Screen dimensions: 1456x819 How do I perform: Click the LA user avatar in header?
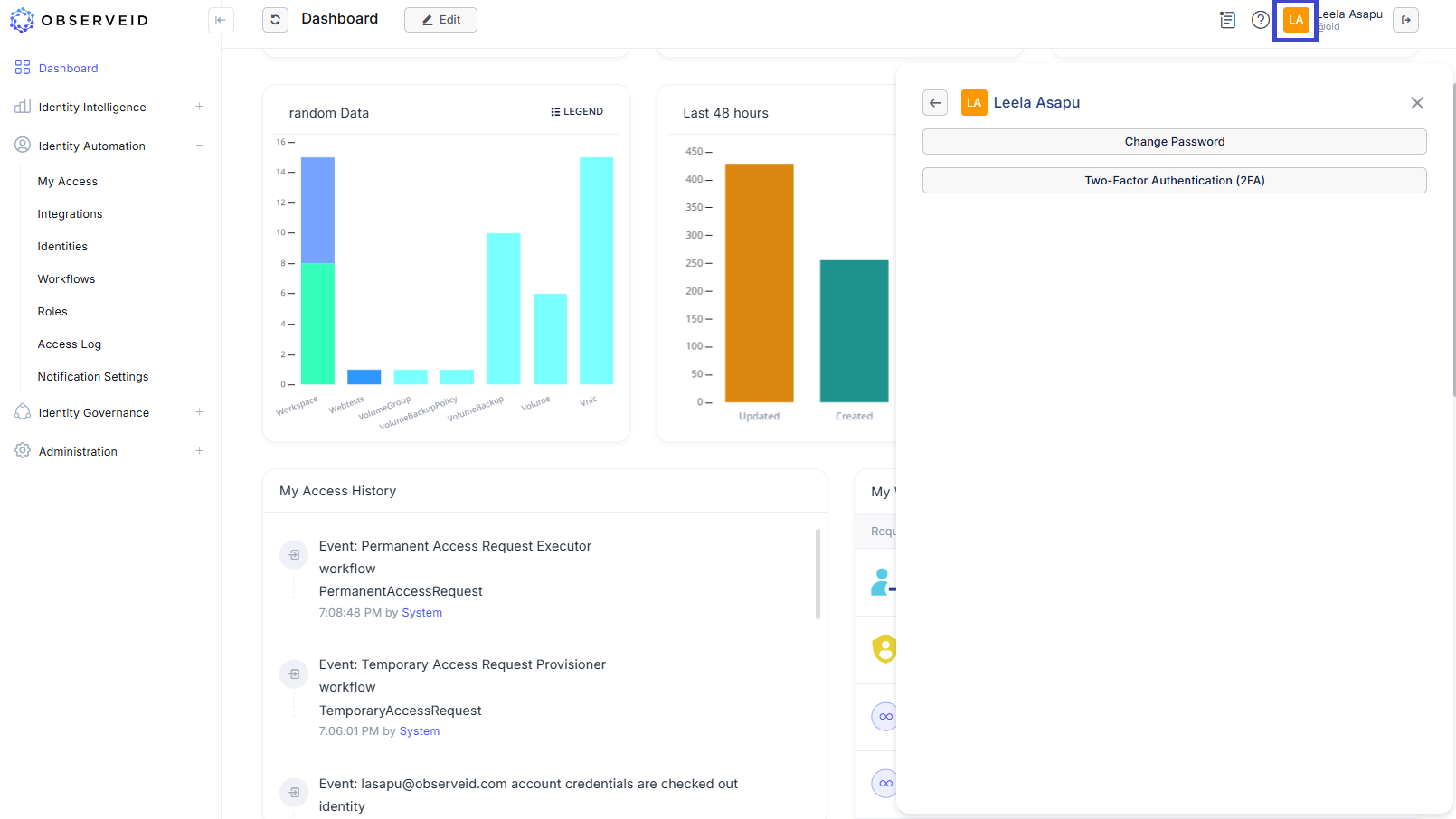pos(1295,20)
